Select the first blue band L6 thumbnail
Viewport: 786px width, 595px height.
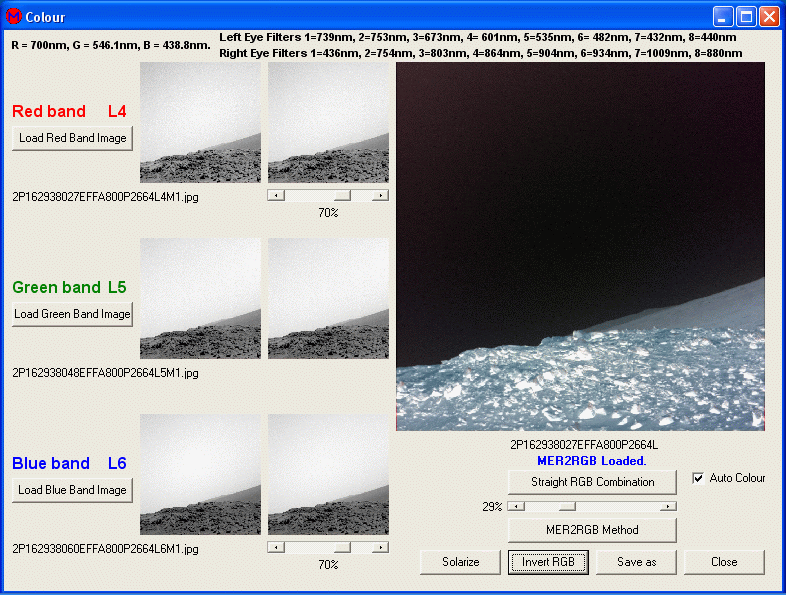[201, 474]
